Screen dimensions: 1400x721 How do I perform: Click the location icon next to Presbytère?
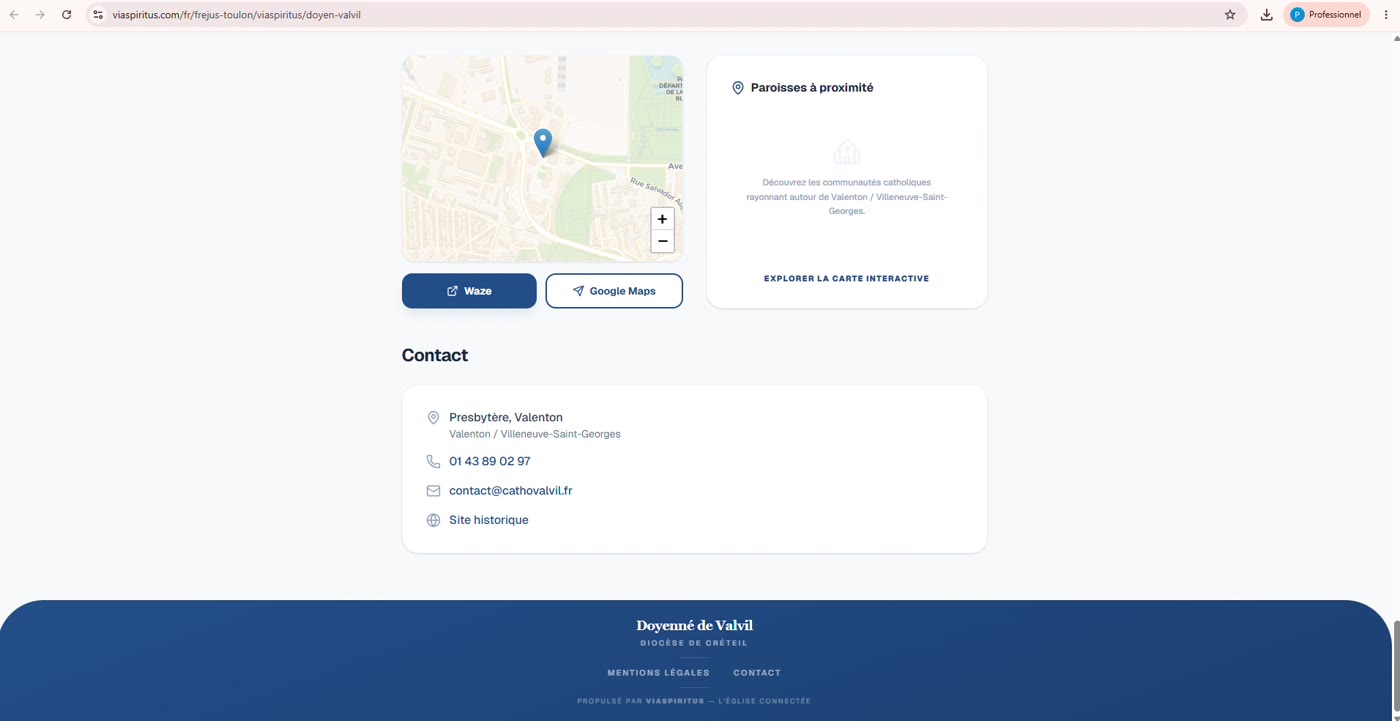pyautogui.click(x=433, y=418)
